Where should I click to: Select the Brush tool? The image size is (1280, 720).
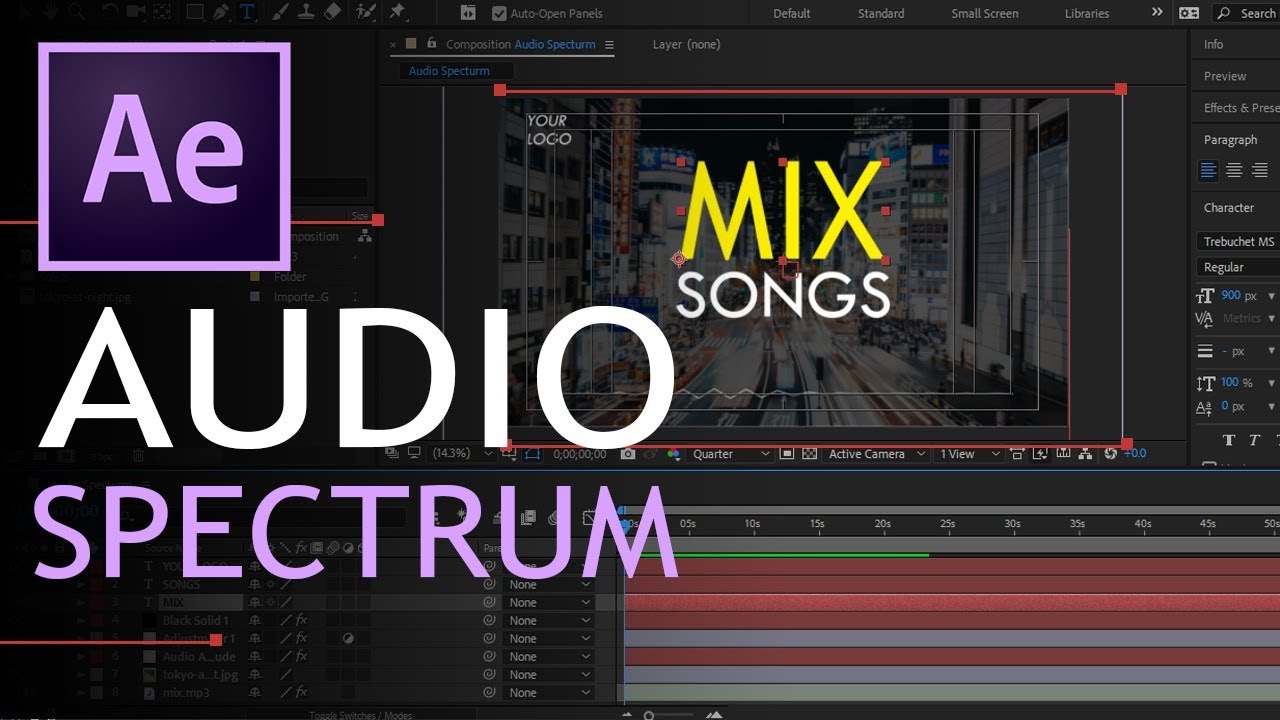pyautogui.click(x=281, y=13)
